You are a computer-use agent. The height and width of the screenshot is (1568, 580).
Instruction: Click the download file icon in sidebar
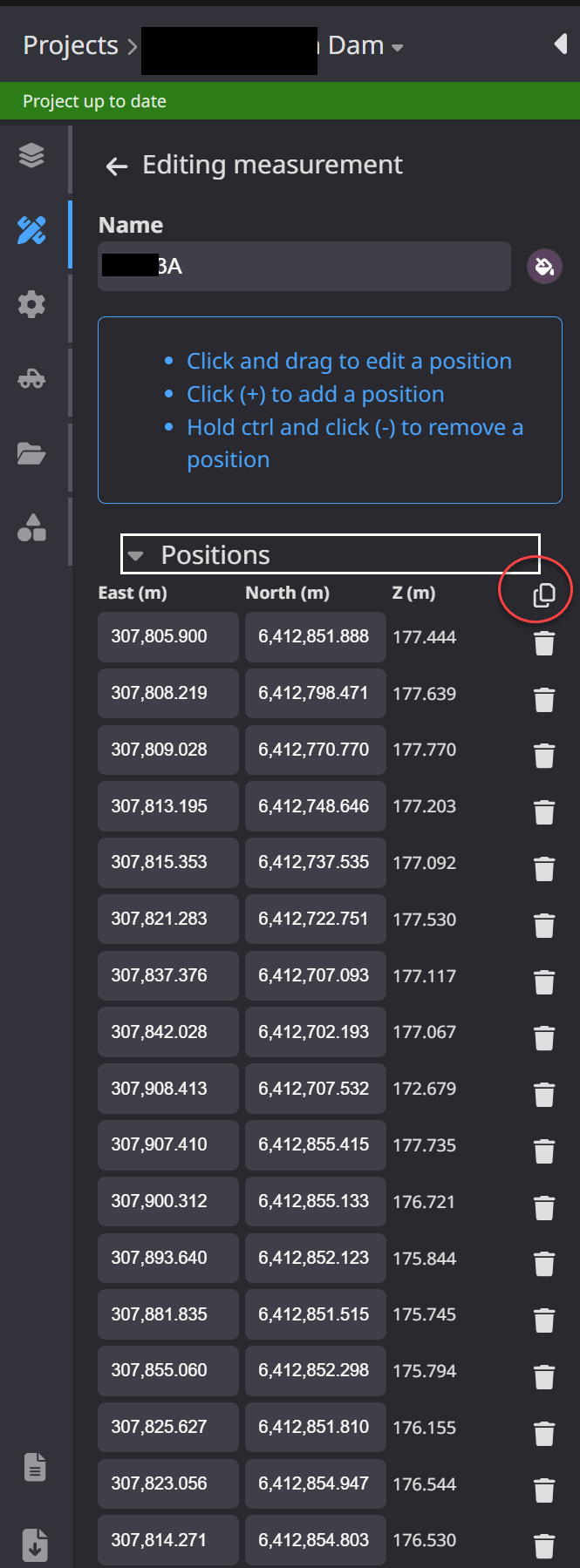[35, 1544]
